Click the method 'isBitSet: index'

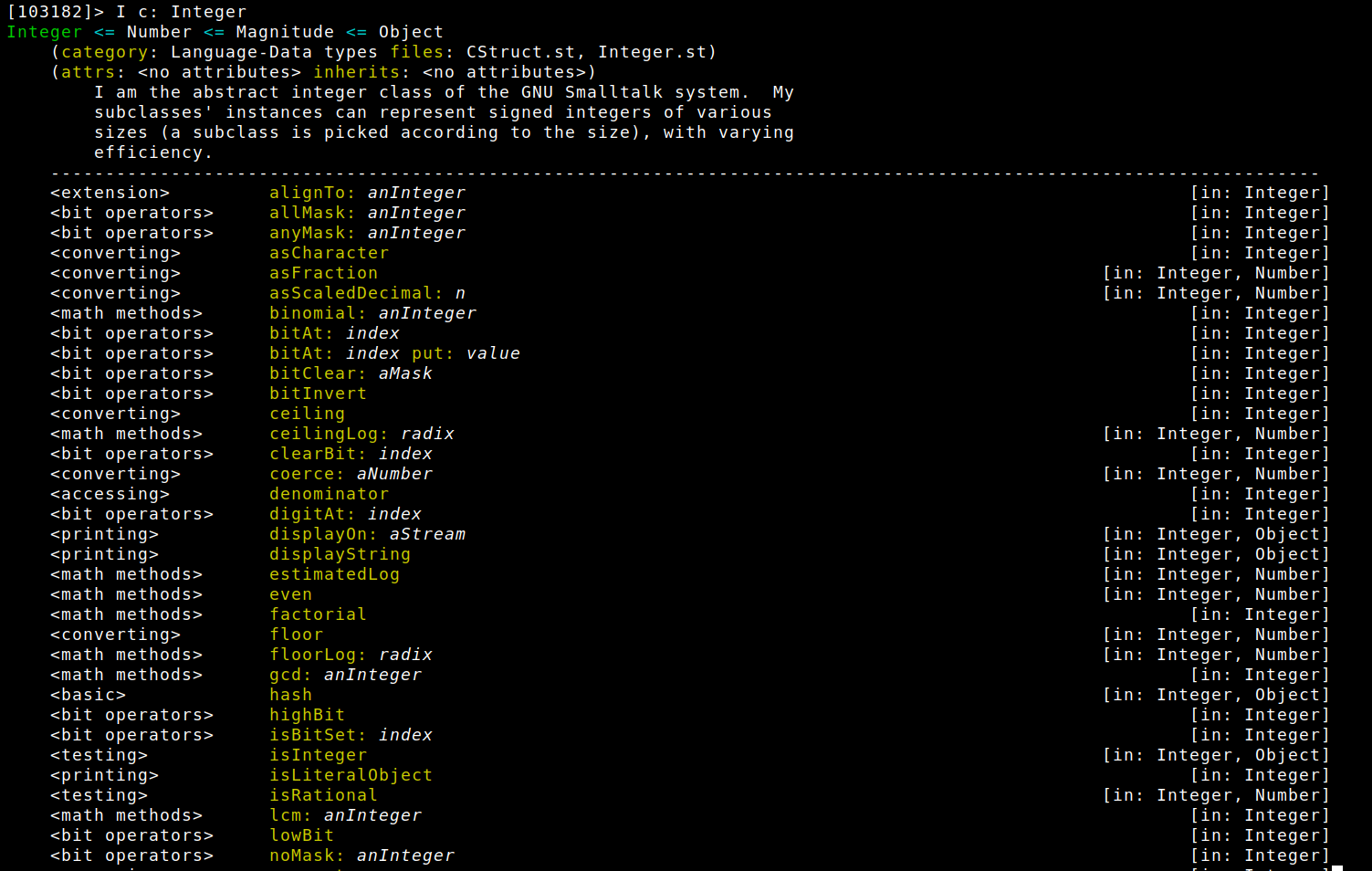[351, 735]
